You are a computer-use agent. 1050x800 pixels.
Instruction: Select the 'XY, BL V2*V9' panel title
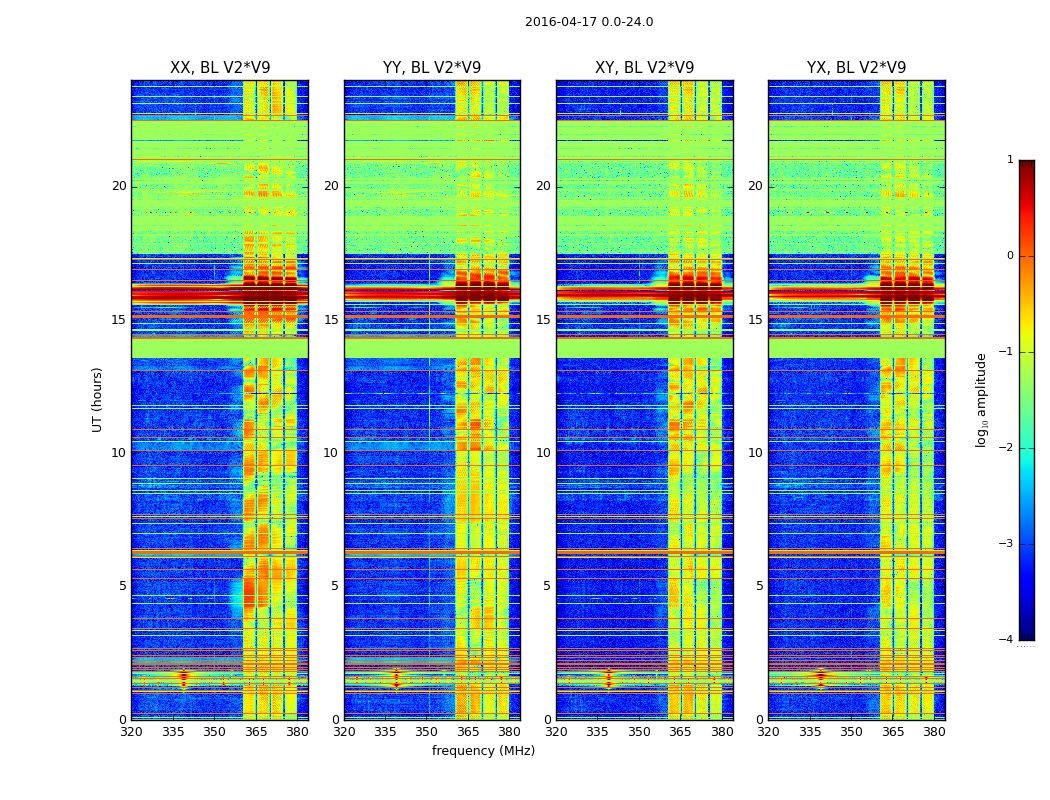(x=644, y=68)
